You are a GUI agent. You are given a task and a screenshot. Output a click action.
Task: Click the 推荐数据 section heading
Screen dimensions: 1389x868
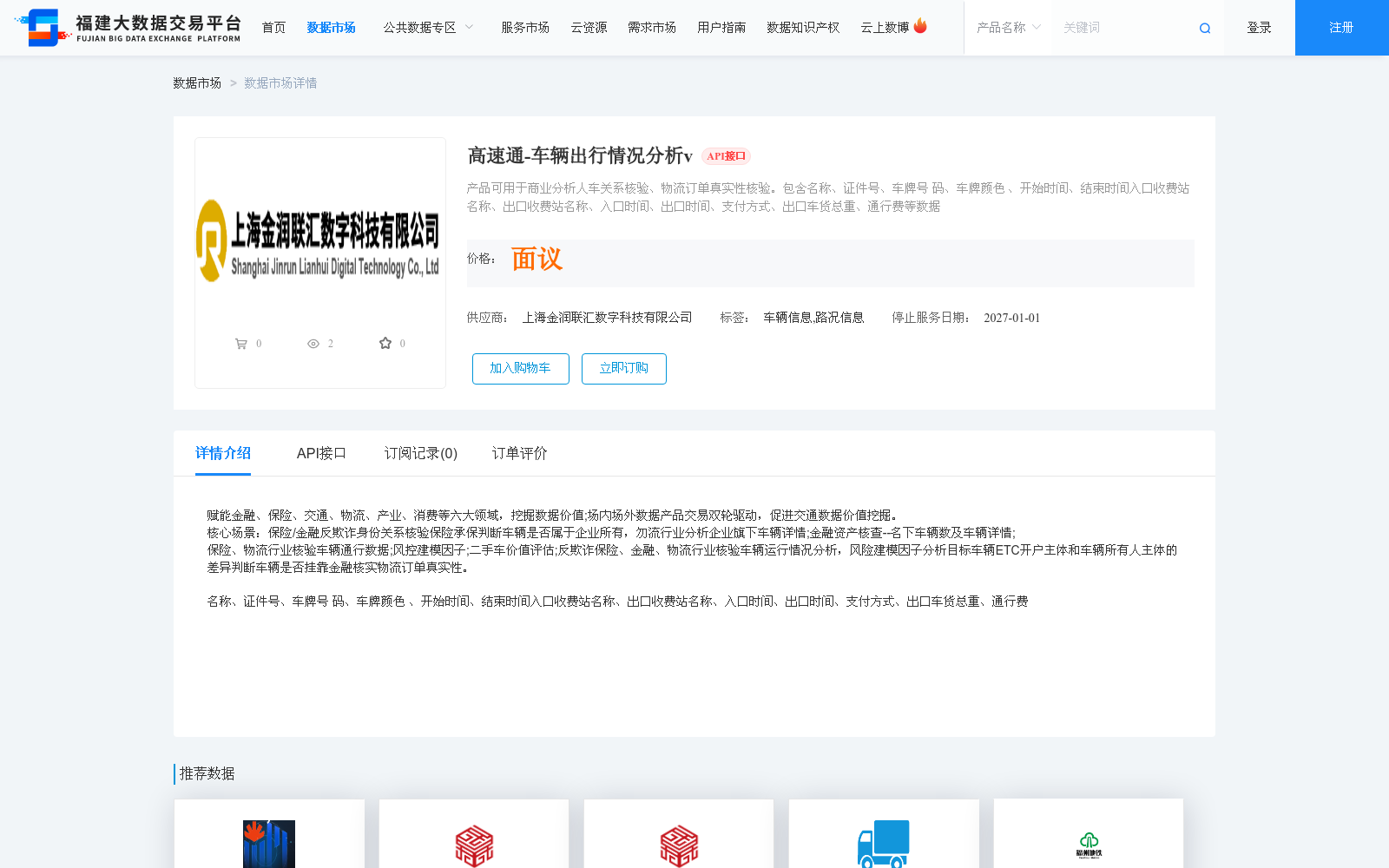[x=207, y=773]
